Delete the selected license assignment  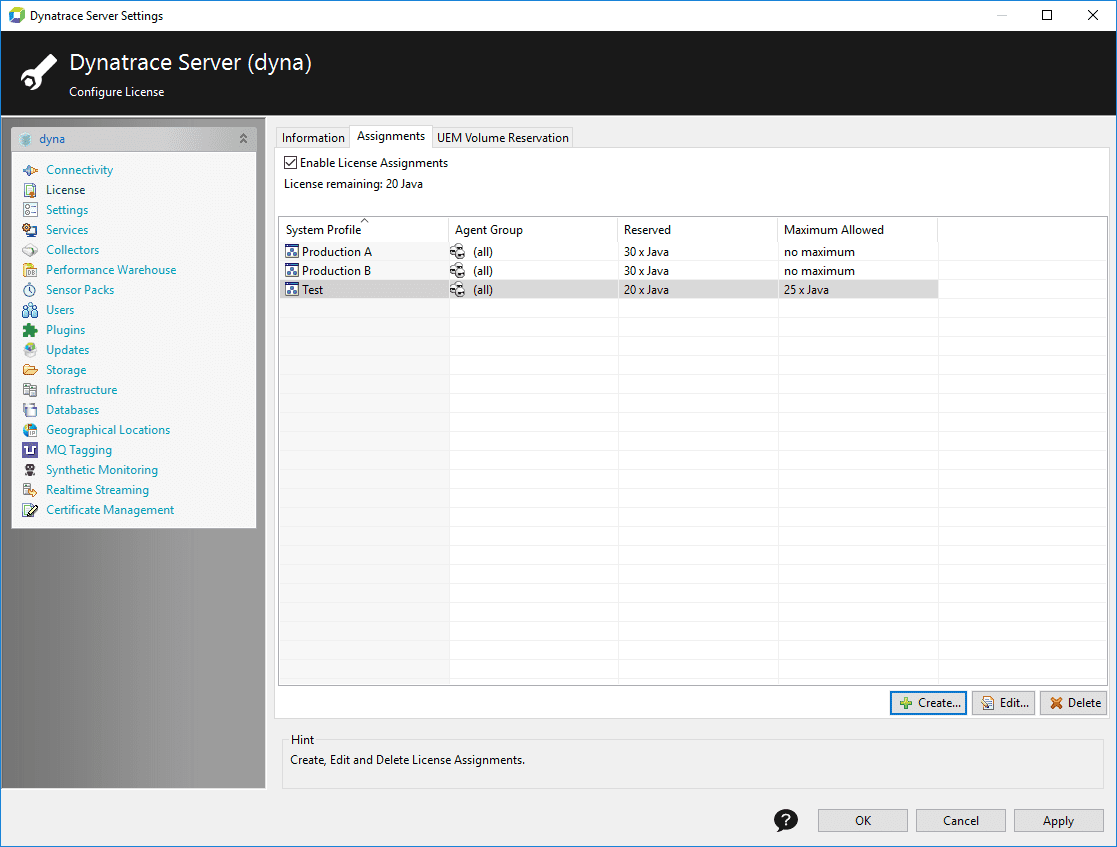point(1074,703)
